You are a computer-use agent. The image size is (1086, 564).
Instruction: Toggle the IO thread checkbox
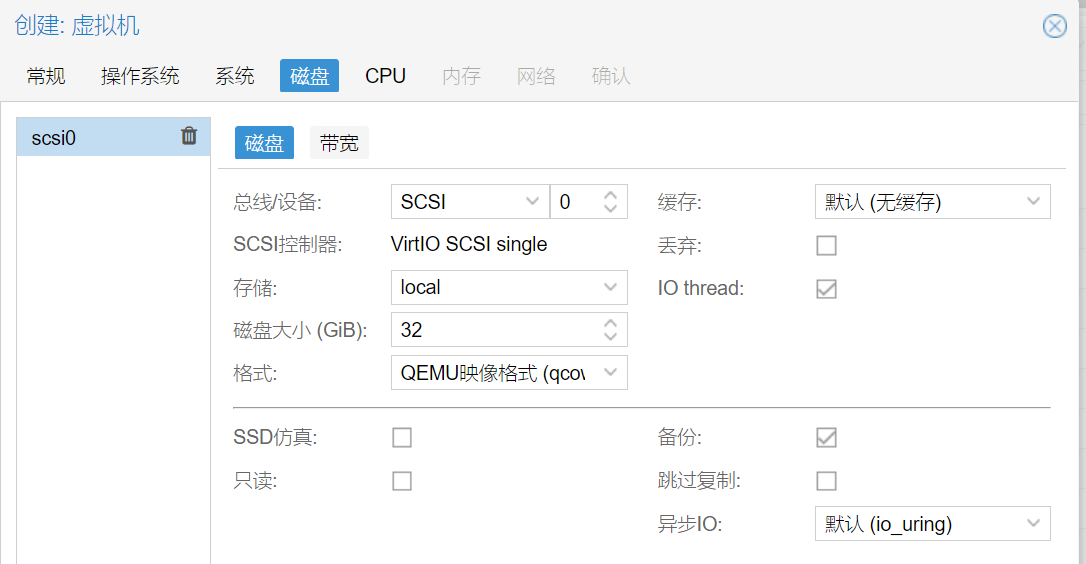point(826,288)
